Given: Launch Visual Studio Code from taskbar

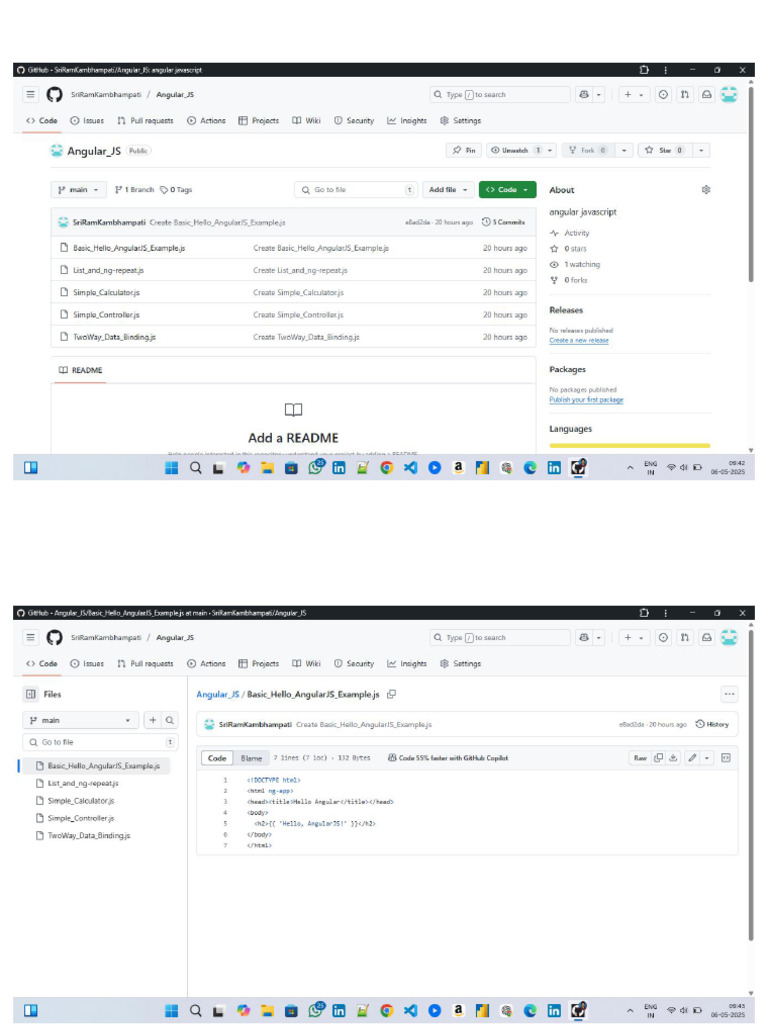Looking at the screenshot, I should (x=410, y=468).
